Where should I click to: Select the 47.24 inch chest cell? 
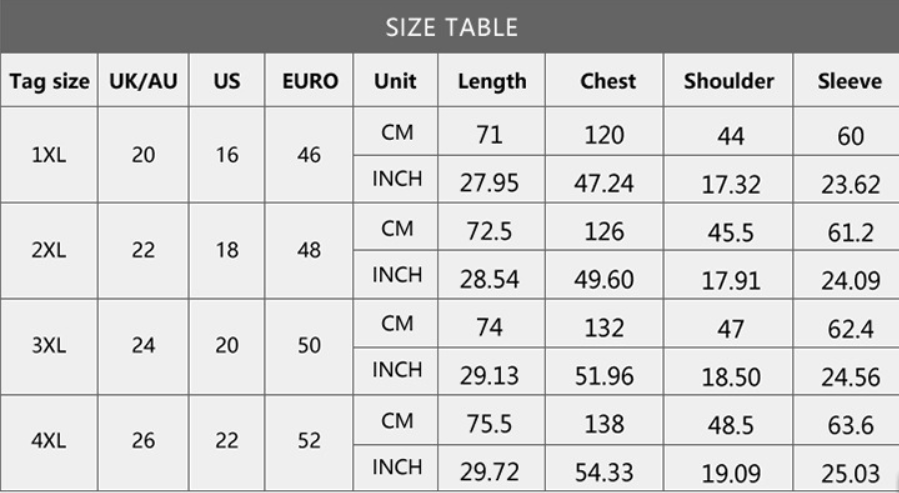(x=603, y=183)
